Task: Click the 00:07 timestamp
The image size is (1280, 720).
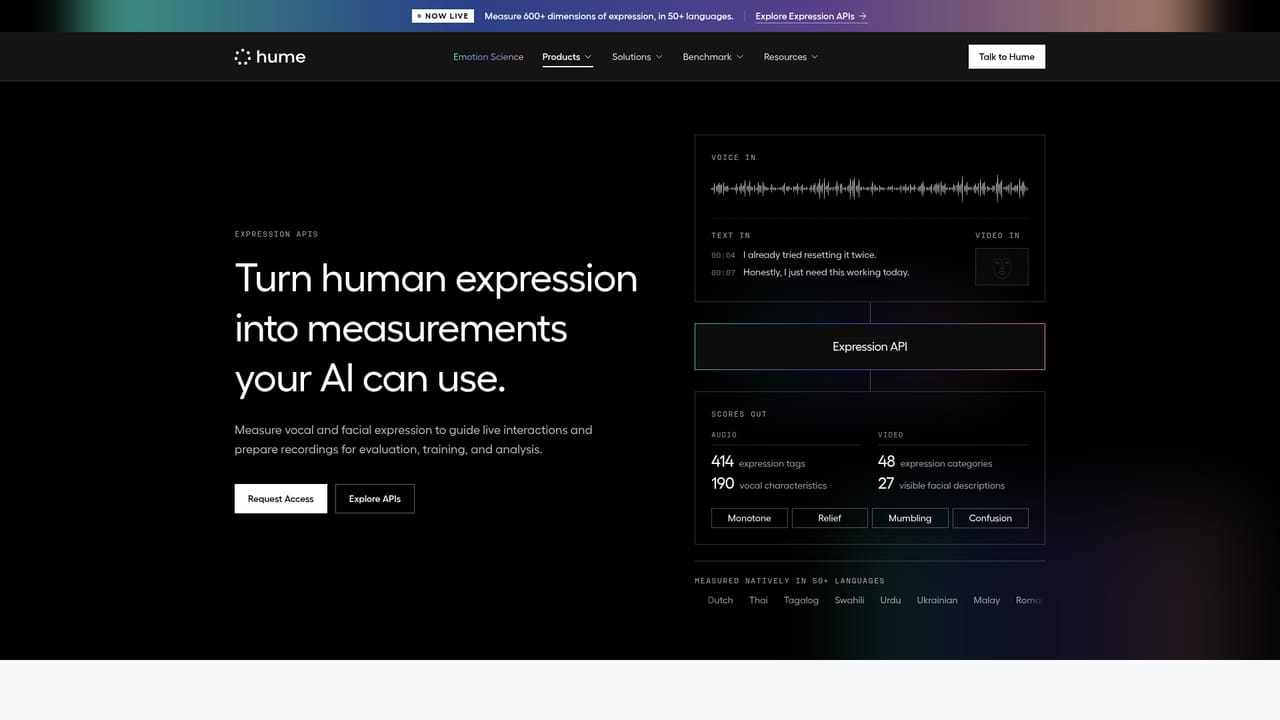Action: click(x=723, y=272)
